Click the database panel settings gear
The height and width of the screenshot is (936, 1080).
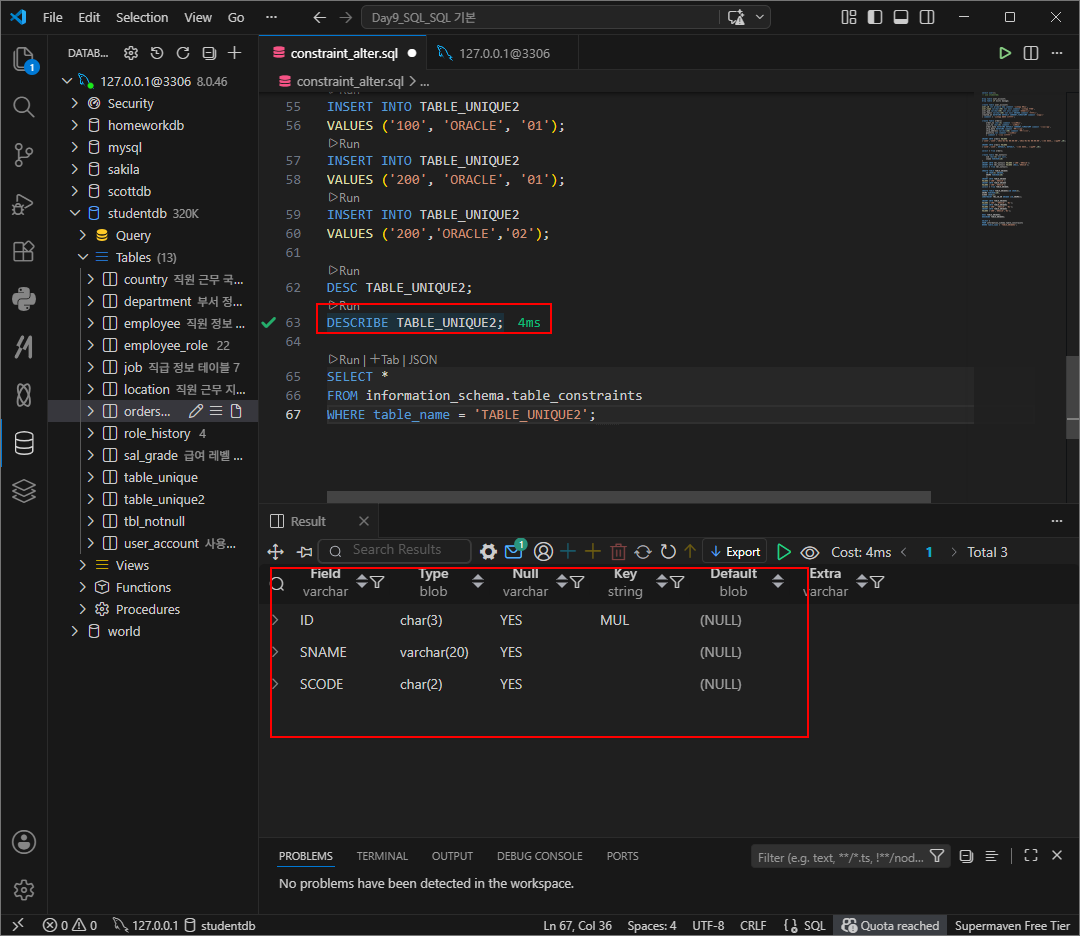[131, 53]
